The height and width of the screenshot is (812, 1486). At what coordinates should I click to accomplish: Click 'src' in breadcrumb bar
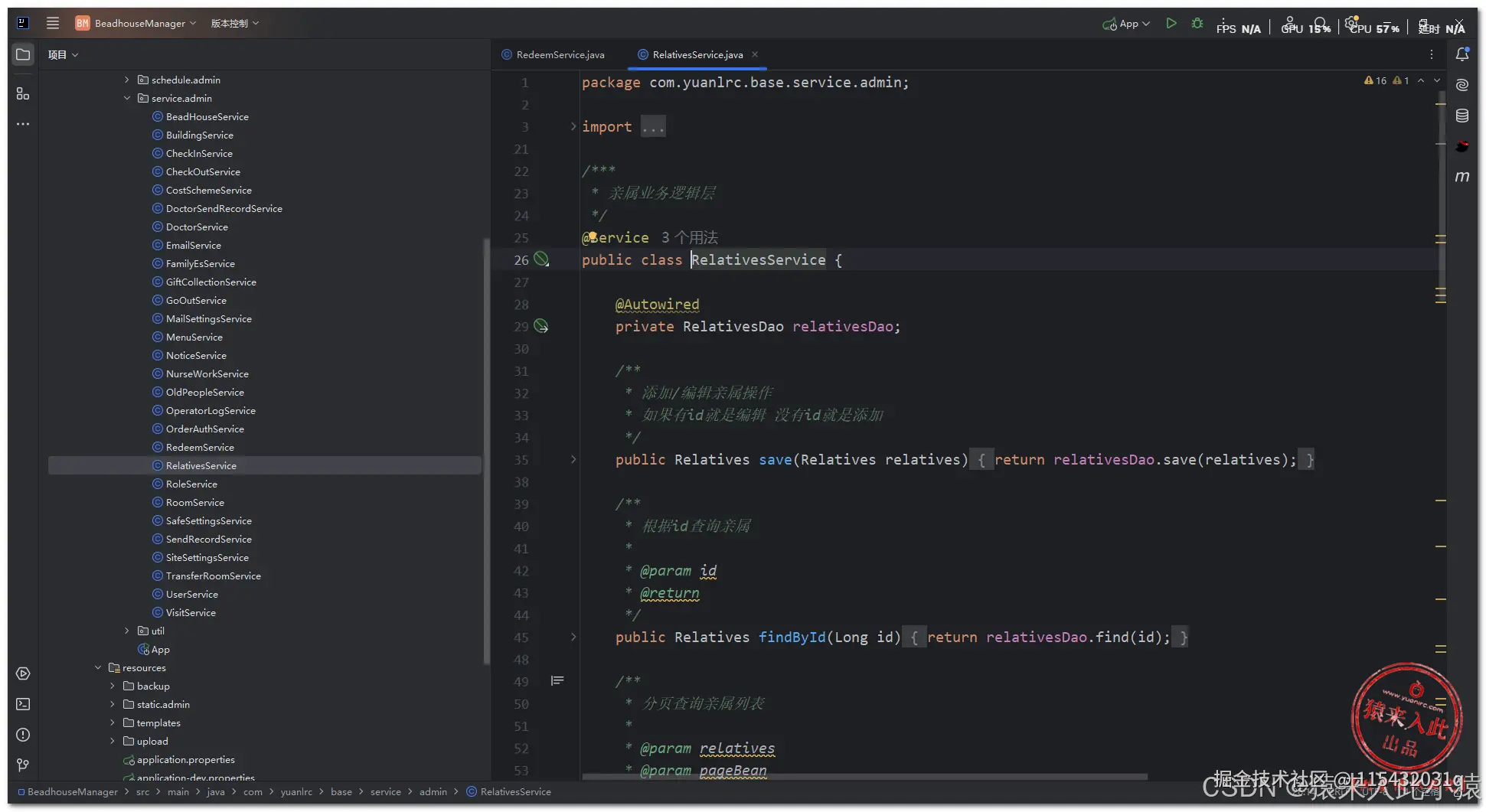pos(143,791)
